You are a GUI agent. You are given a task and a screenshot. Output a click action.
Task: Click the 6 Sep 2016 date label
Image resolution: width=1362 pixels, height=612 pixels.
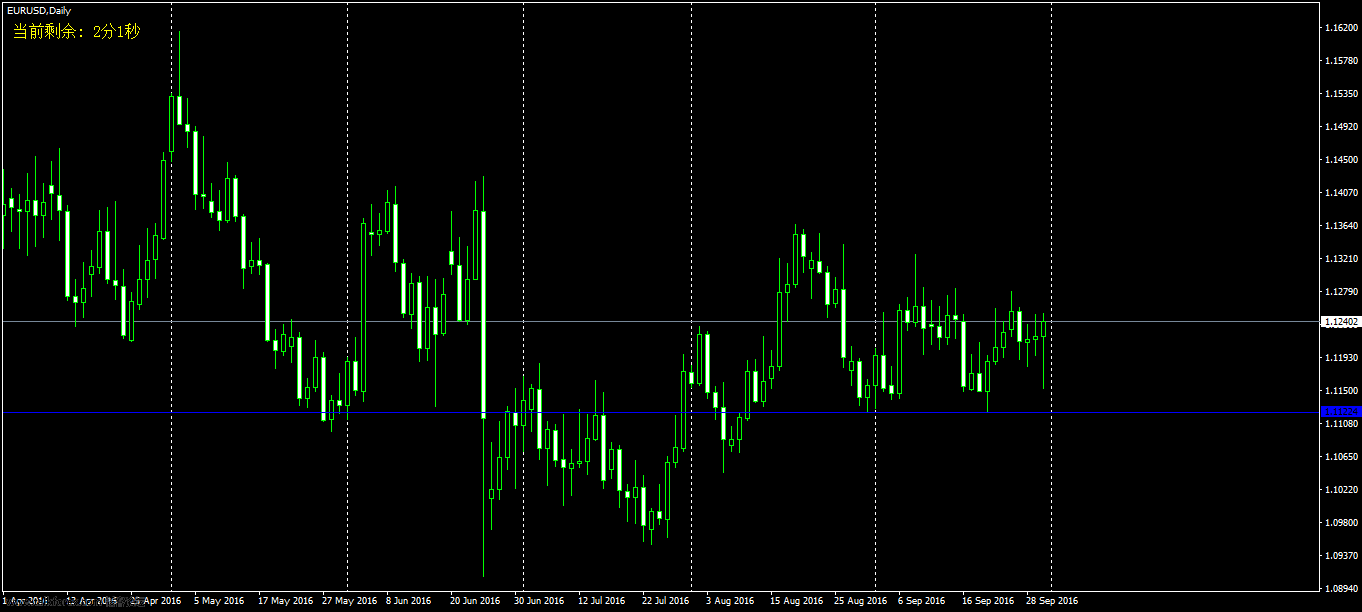[x=922, y=602]
